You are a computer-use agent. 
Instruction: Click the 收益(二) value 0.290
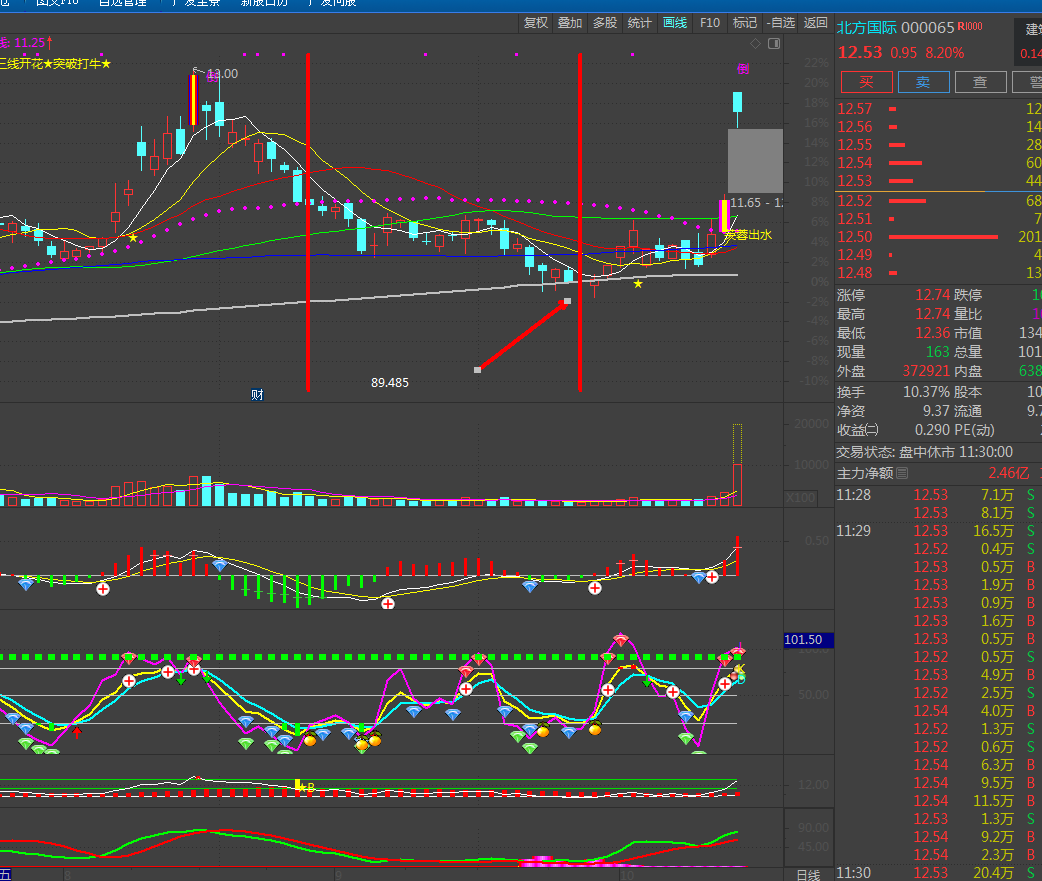click(932, 430)
